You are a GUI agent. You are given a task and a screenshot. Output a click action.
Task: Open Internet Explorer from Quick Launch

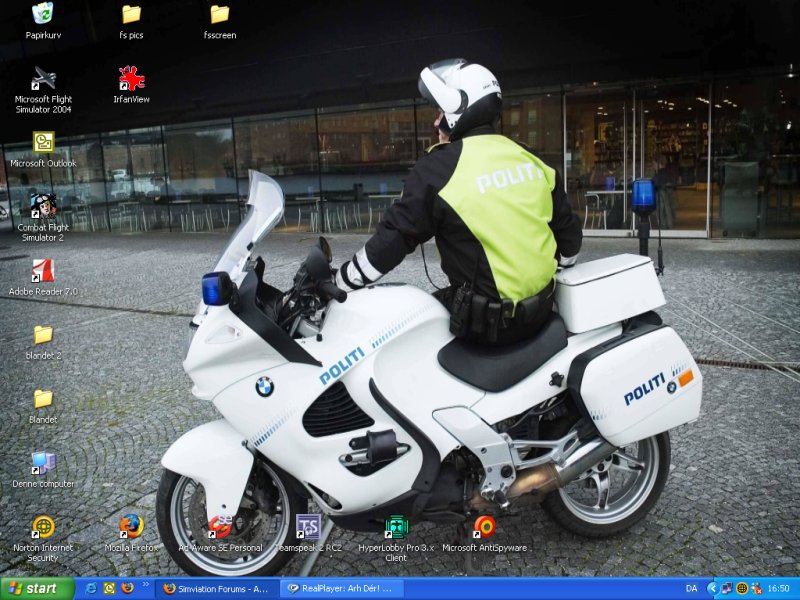pyautogui.click(x=92, y=589)
